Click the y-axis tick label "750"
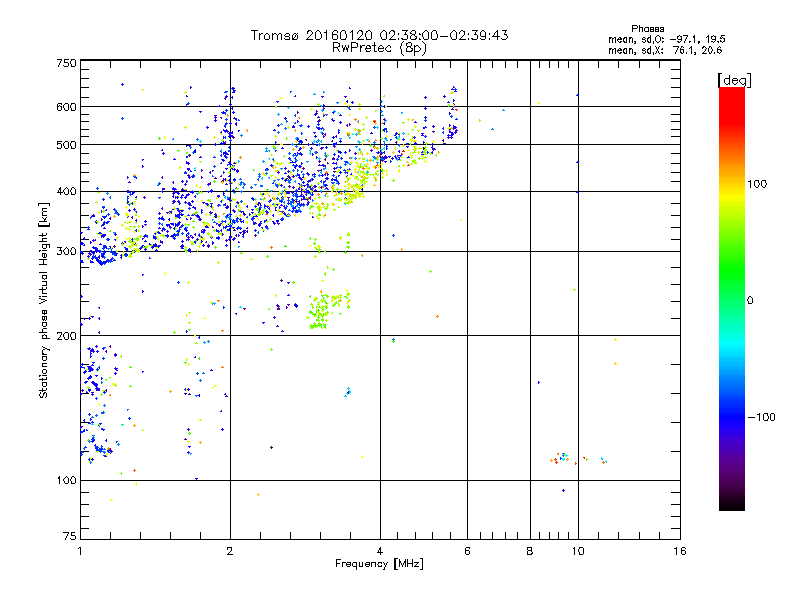The width and height of the screenshot is (800, 600). point(66,63)
